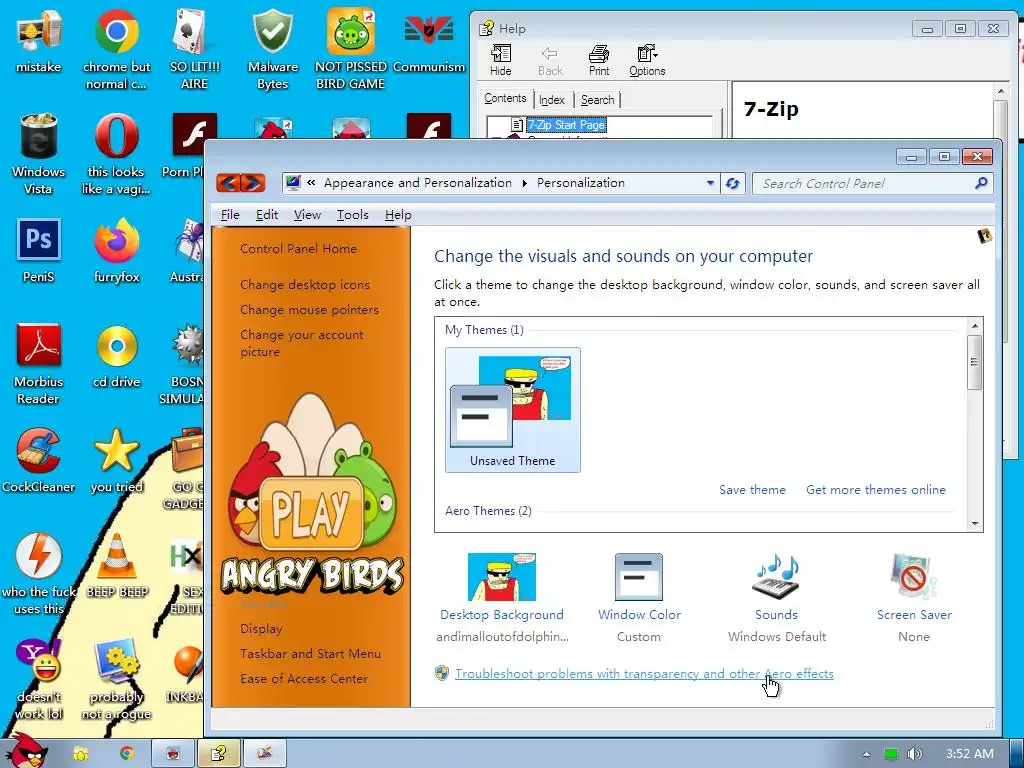Open the Chrome taskbar icon
This screenshot has height=768, width=1024.
[x=126, y=754]
